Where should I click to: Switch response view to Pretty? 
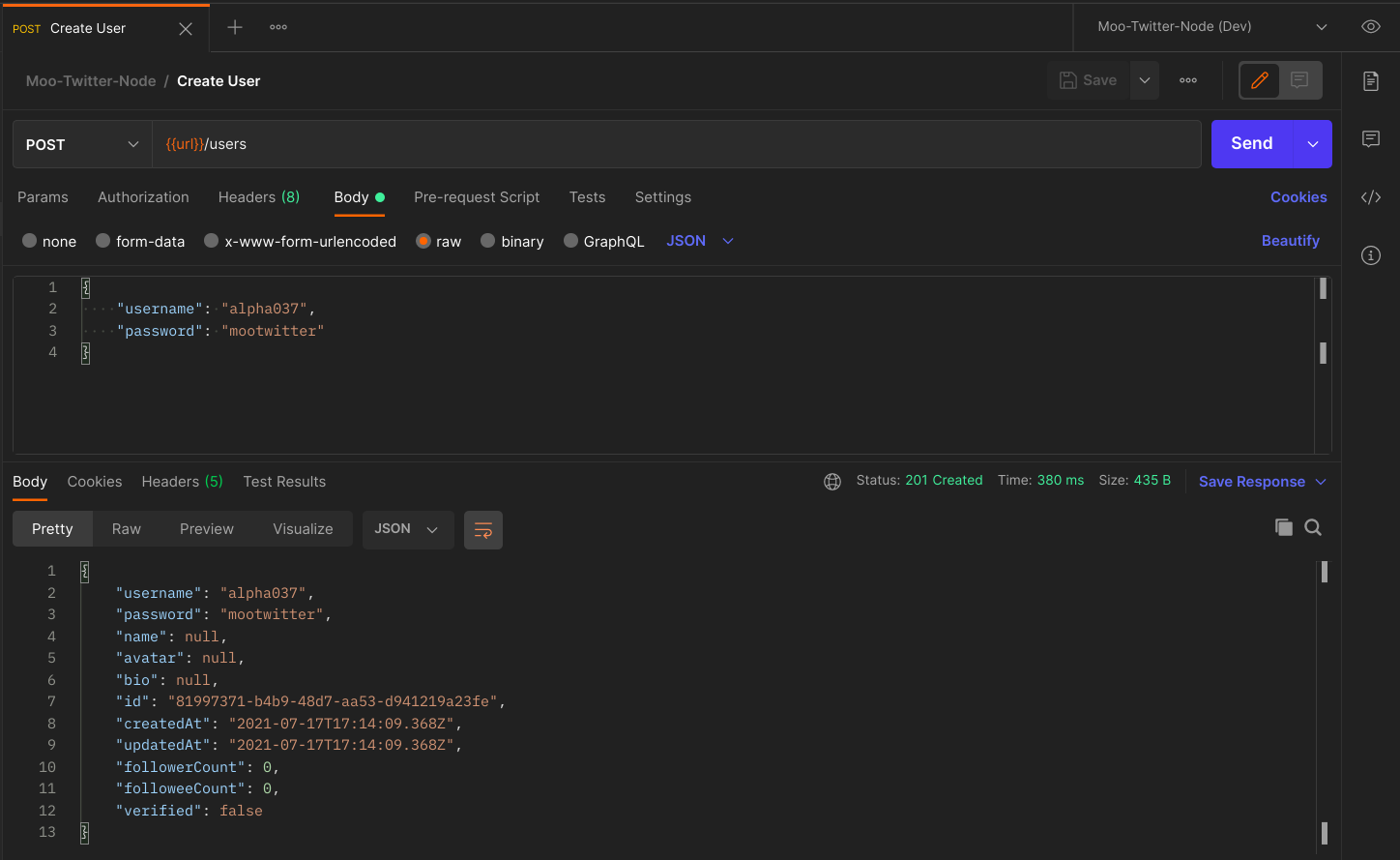point(52,529)
